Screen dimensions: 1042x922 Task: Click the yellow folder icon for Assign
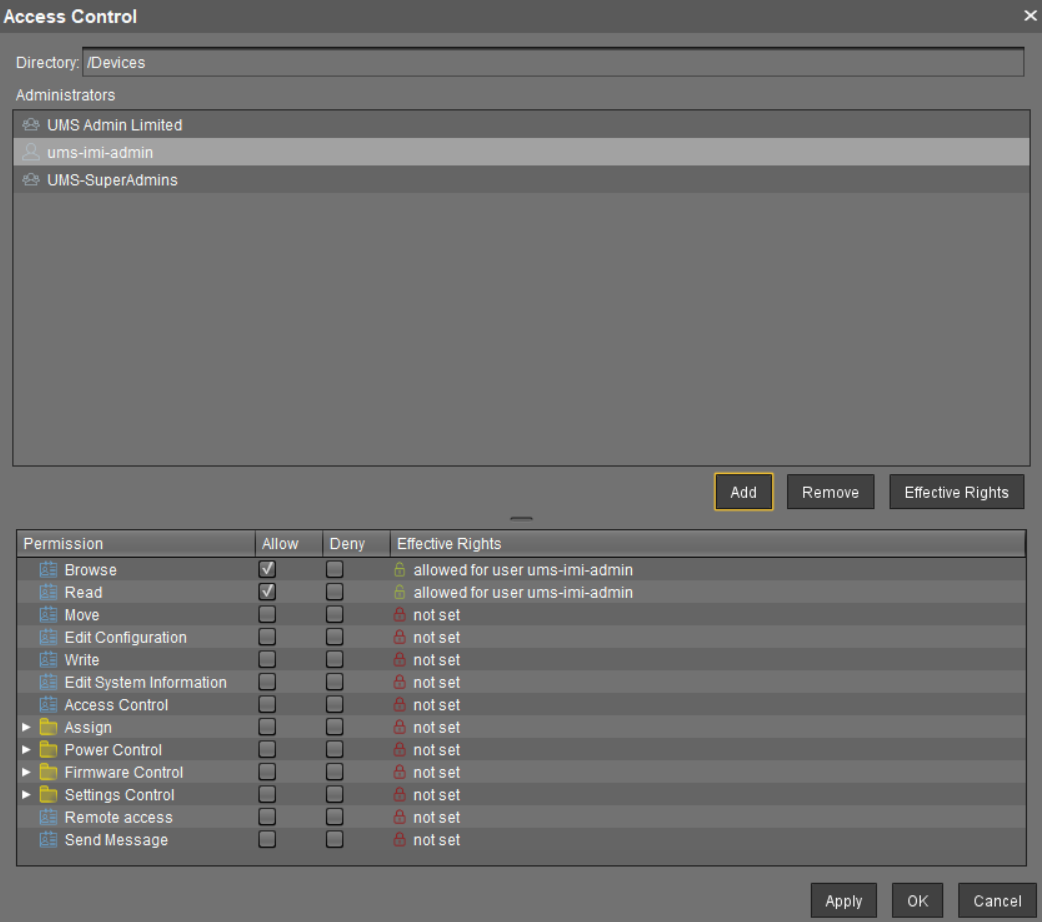pyautogui.click(x=48, y=727)
